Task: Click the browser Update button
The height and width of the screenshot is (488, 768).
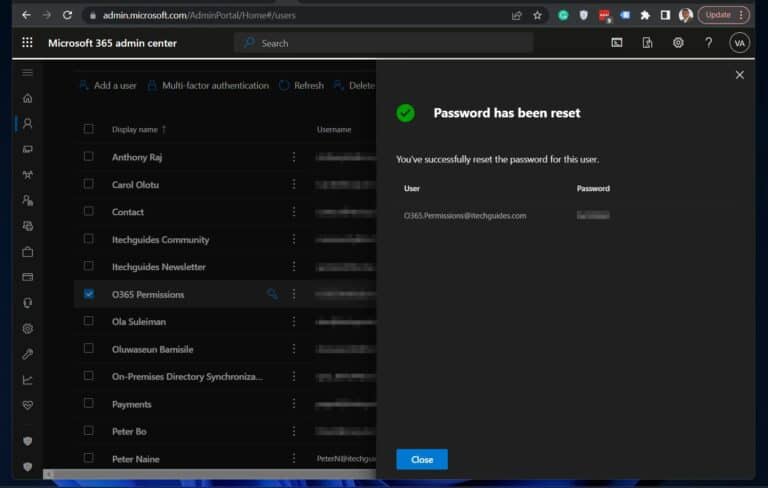Action: click(723, 15)
